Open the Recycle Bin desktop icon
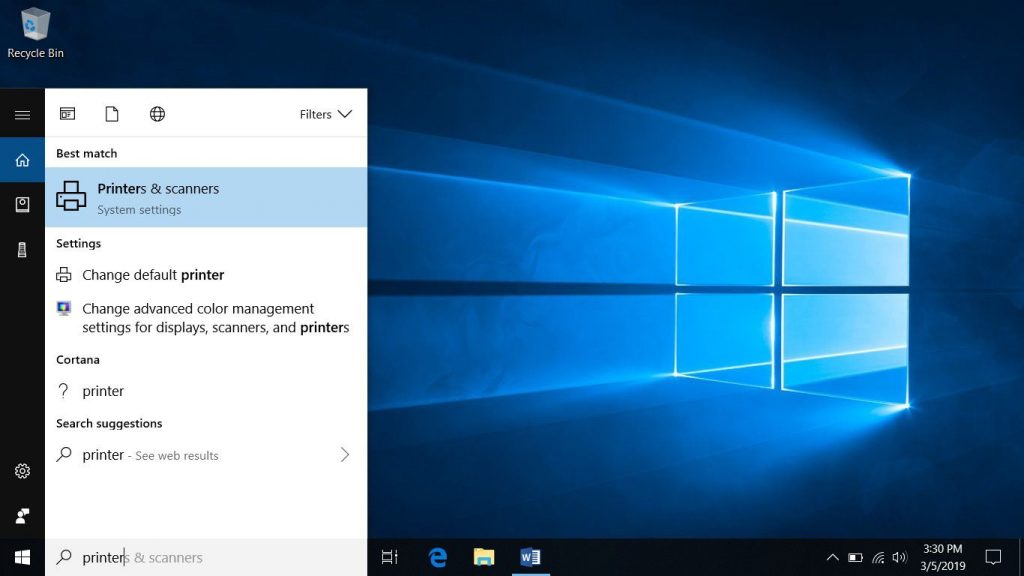The image size is (1024, 576). click(35, 33)
